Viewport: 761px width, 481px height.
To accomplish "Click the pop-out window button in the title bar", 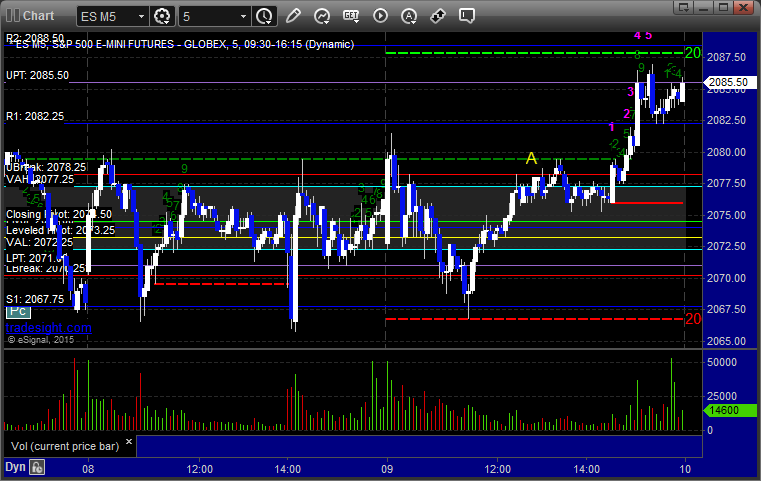I will (684, 7).
